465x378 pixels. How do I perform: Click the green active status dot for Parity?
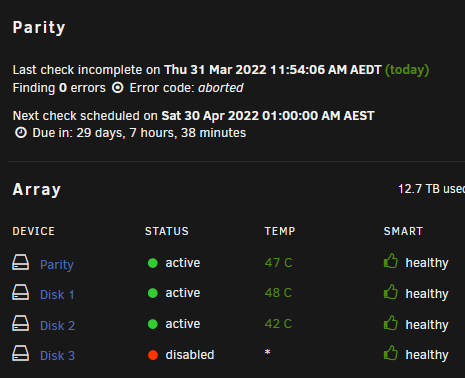pos(153,263)
